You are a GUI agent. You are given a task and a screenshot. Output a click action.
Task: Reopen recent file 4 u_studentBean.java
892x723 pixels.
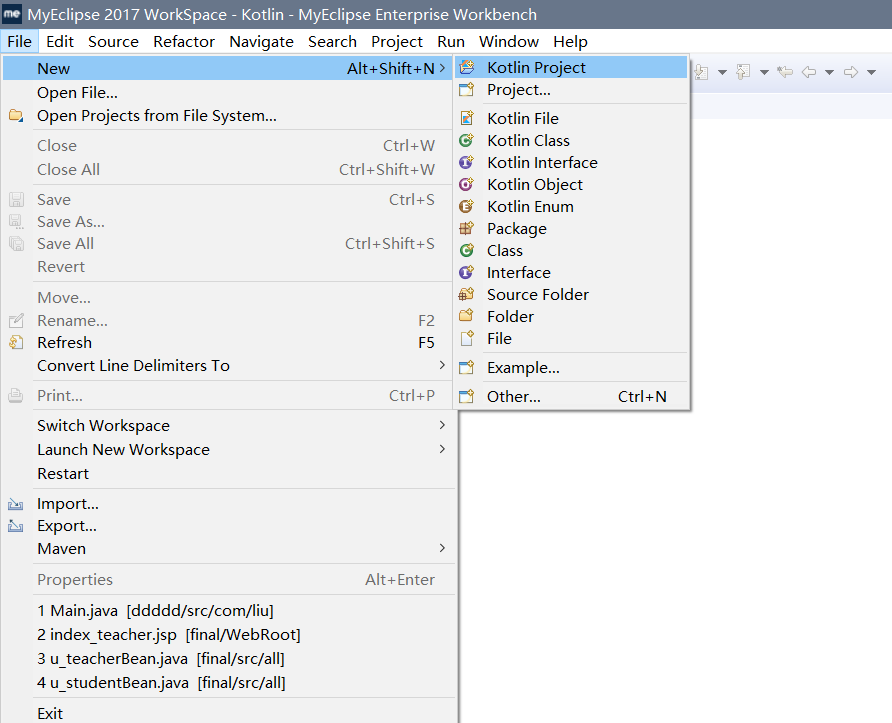coord(229,682)
